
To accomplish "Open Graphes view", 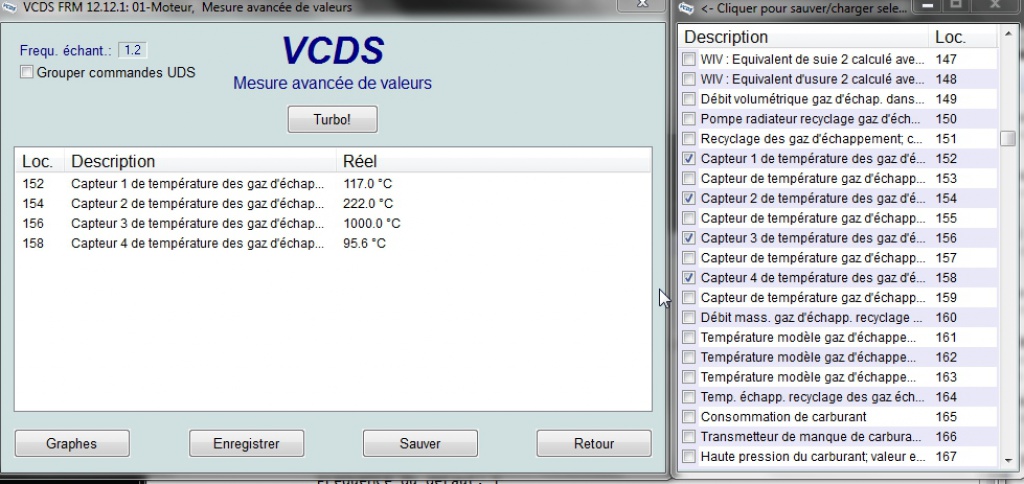I will click(72, 444).
